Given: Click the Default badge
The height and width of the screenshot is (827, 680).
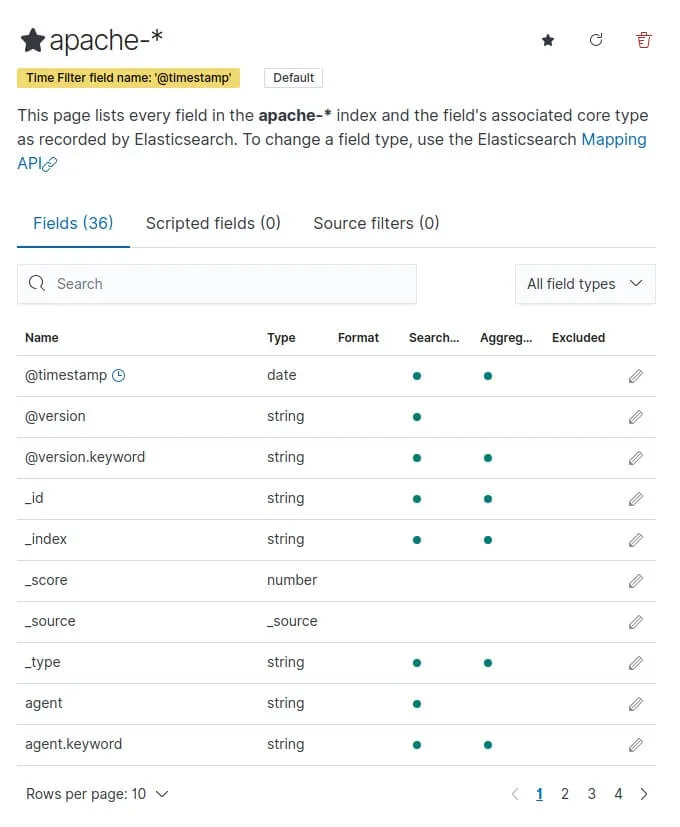Looking at the screenshot, I should tap(293, 78).
